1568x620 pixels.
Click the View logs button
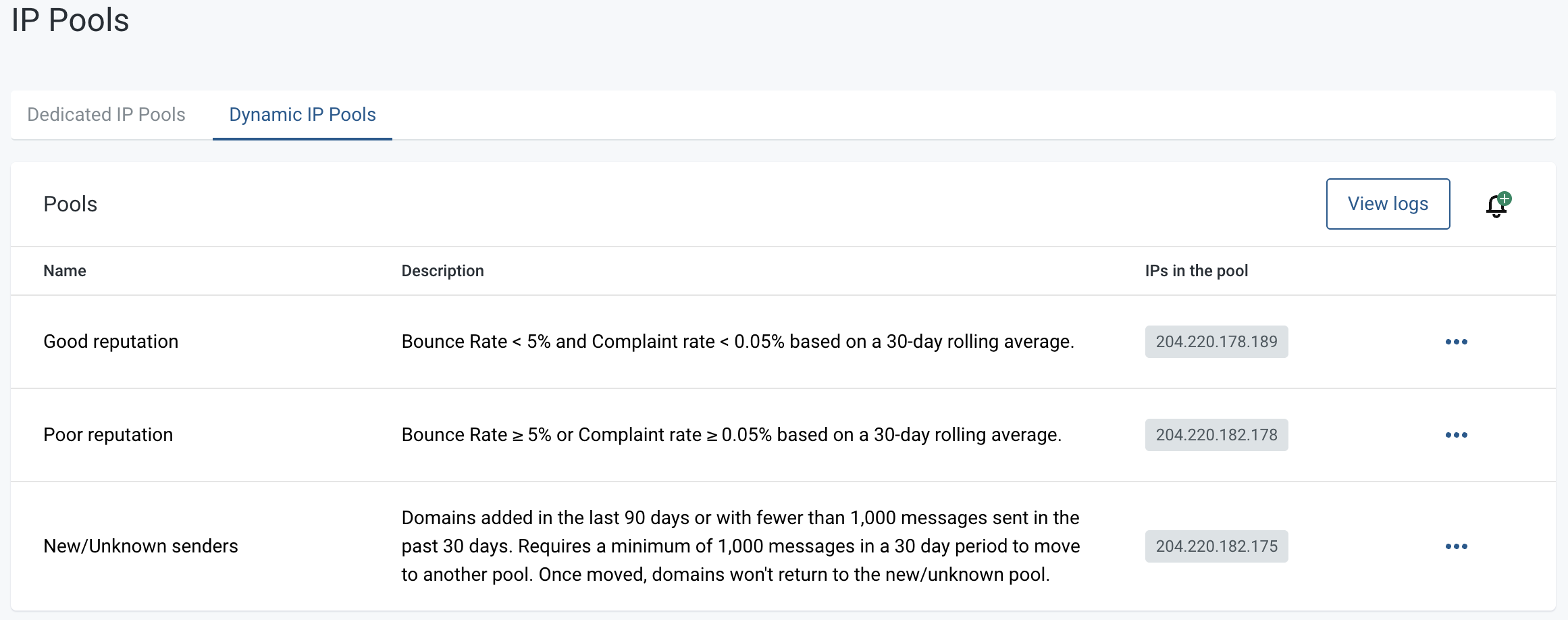[x=1388, y=204]
